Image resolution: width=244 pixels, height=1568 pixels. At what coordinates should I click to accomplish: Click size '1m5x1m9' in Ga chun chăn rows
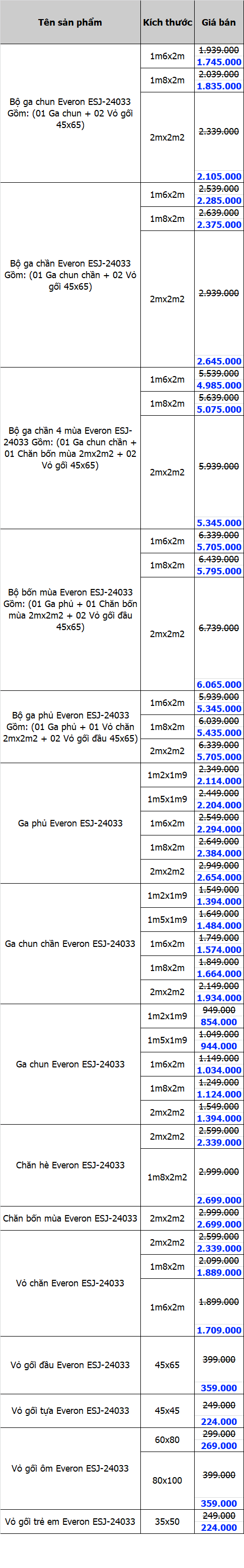(167, 919)
